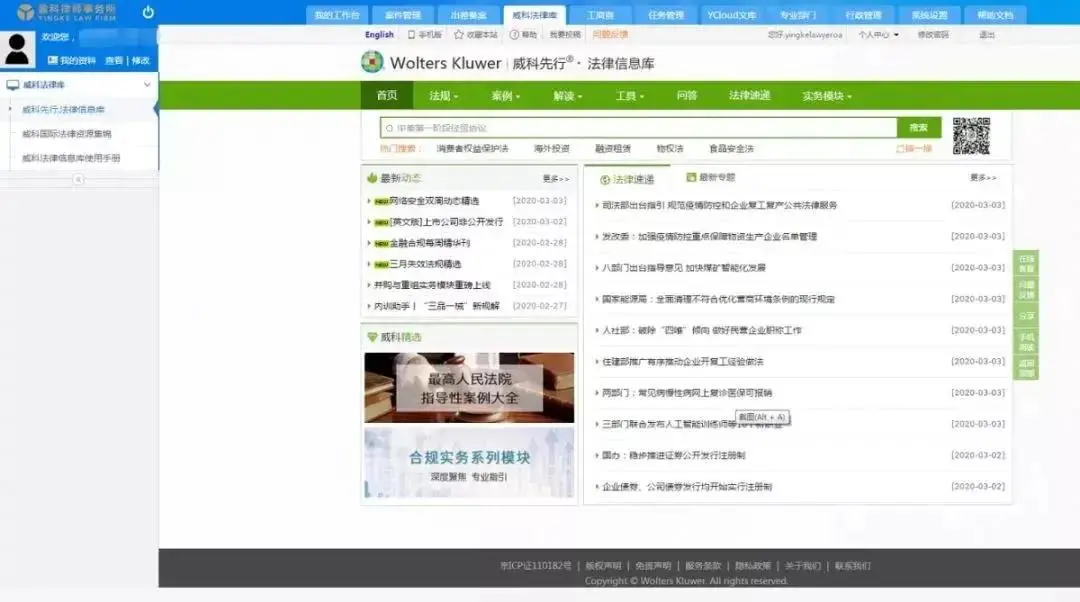Click 退出 to log out
Screen dimensions: 1080x602
pyautogui.click(x=987, y=34)
